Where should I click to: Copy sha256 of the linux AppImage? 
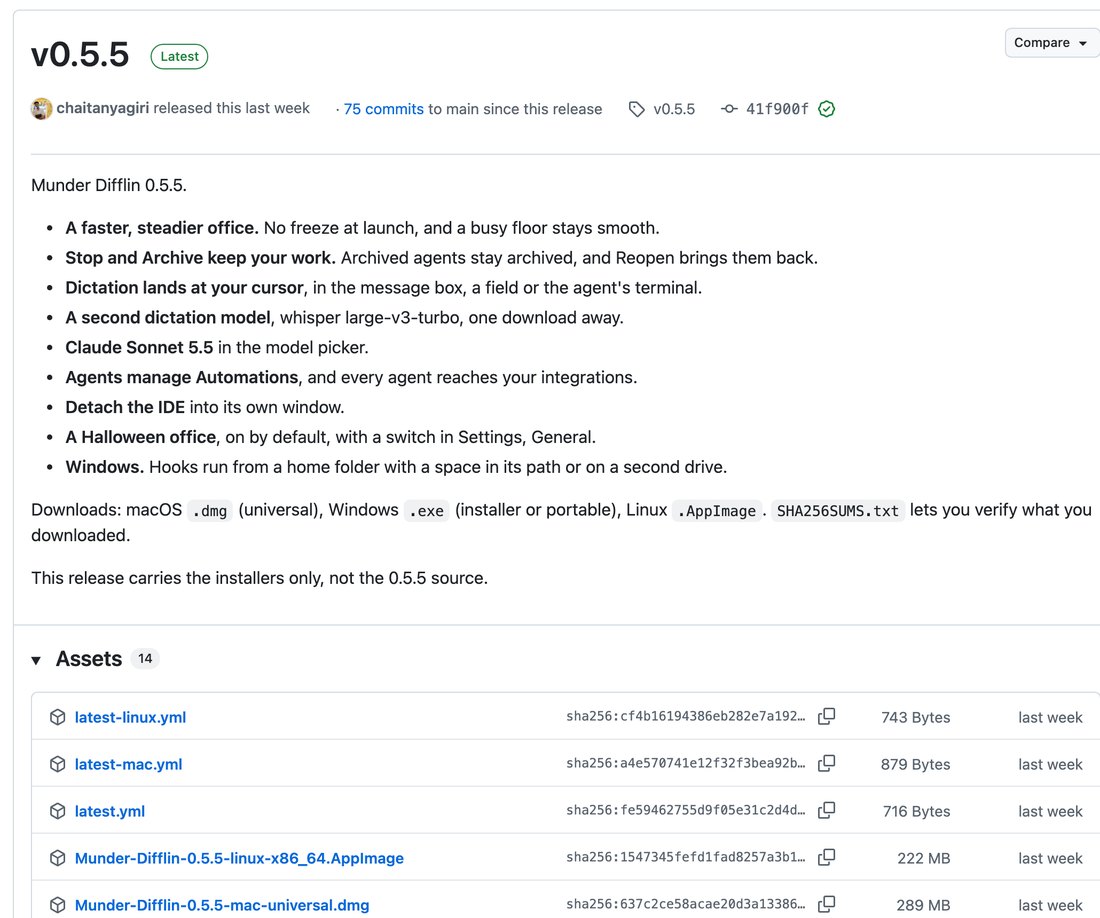click(826, 857)
